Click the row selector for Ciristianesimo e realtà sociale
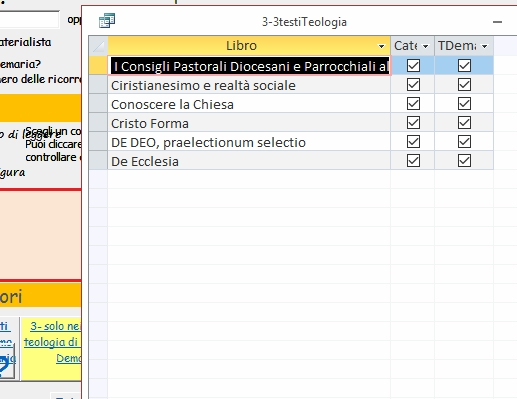The width and height of the screenshot is (517, 399). tap(98, 85)
